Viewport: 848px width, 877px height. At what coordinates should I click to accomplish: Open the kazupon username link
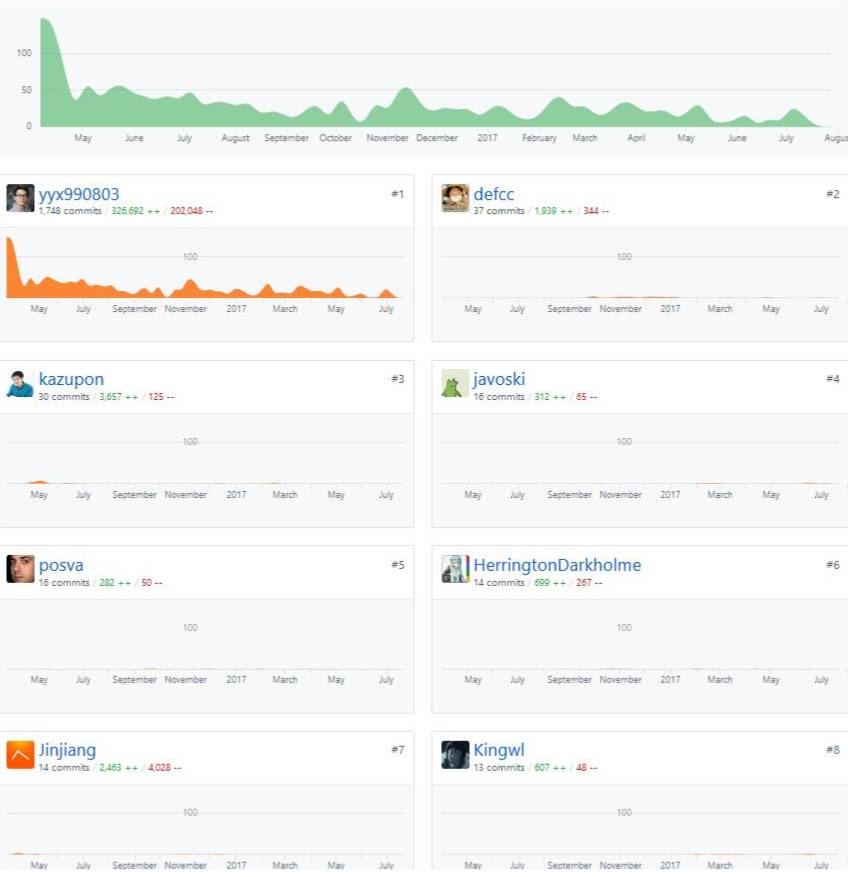point(71,379)
